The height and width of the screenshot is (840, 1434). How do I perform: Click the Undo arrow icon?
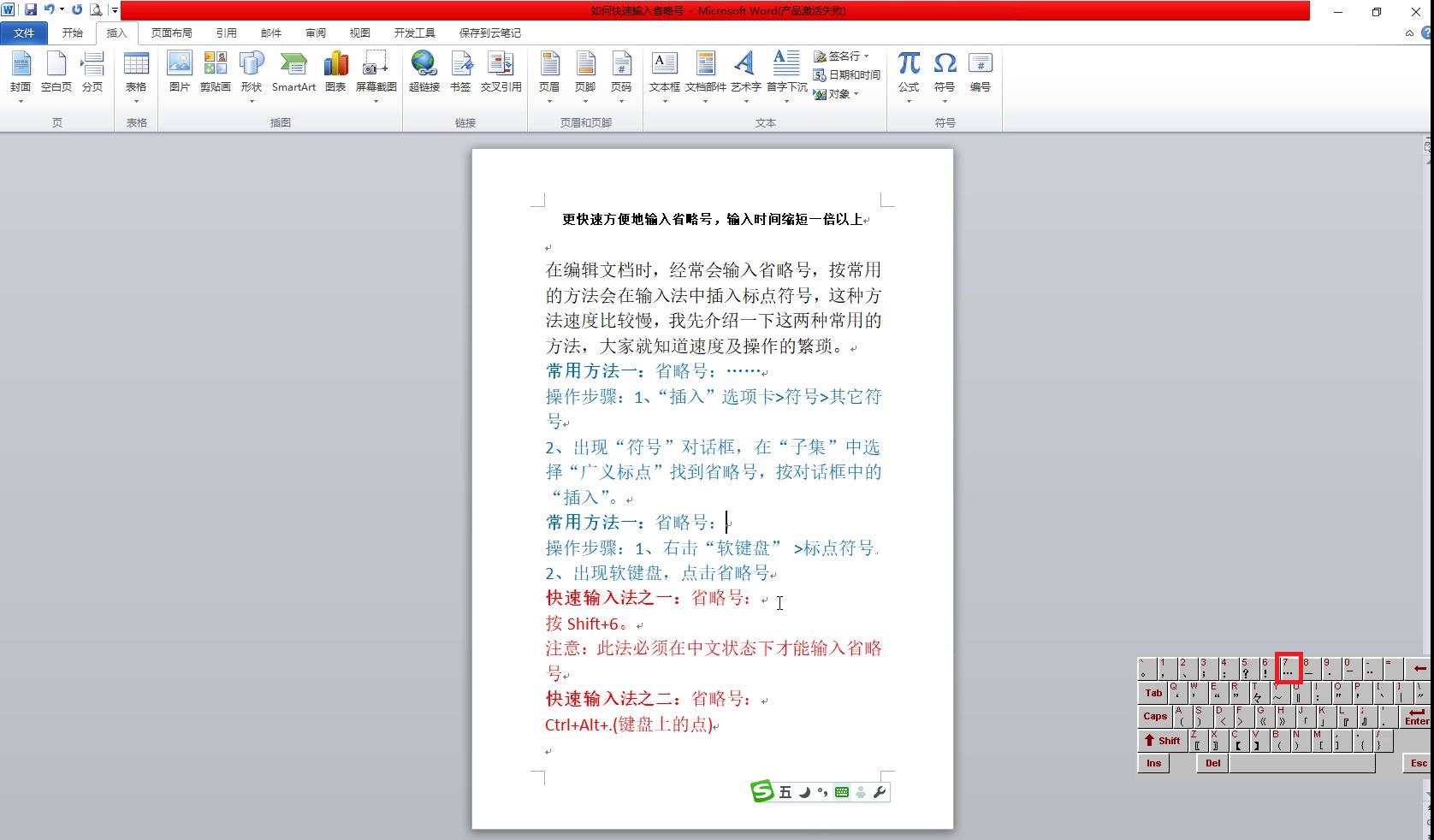click(x=50, y=10)
